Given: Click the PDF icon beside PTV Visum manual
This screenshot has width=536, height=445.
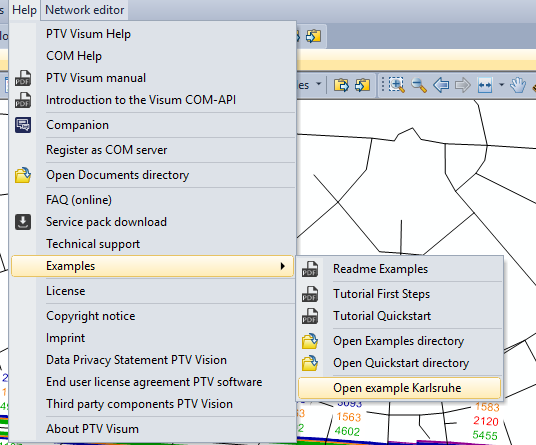Looking at the screenshot, I should click(23, 78).
